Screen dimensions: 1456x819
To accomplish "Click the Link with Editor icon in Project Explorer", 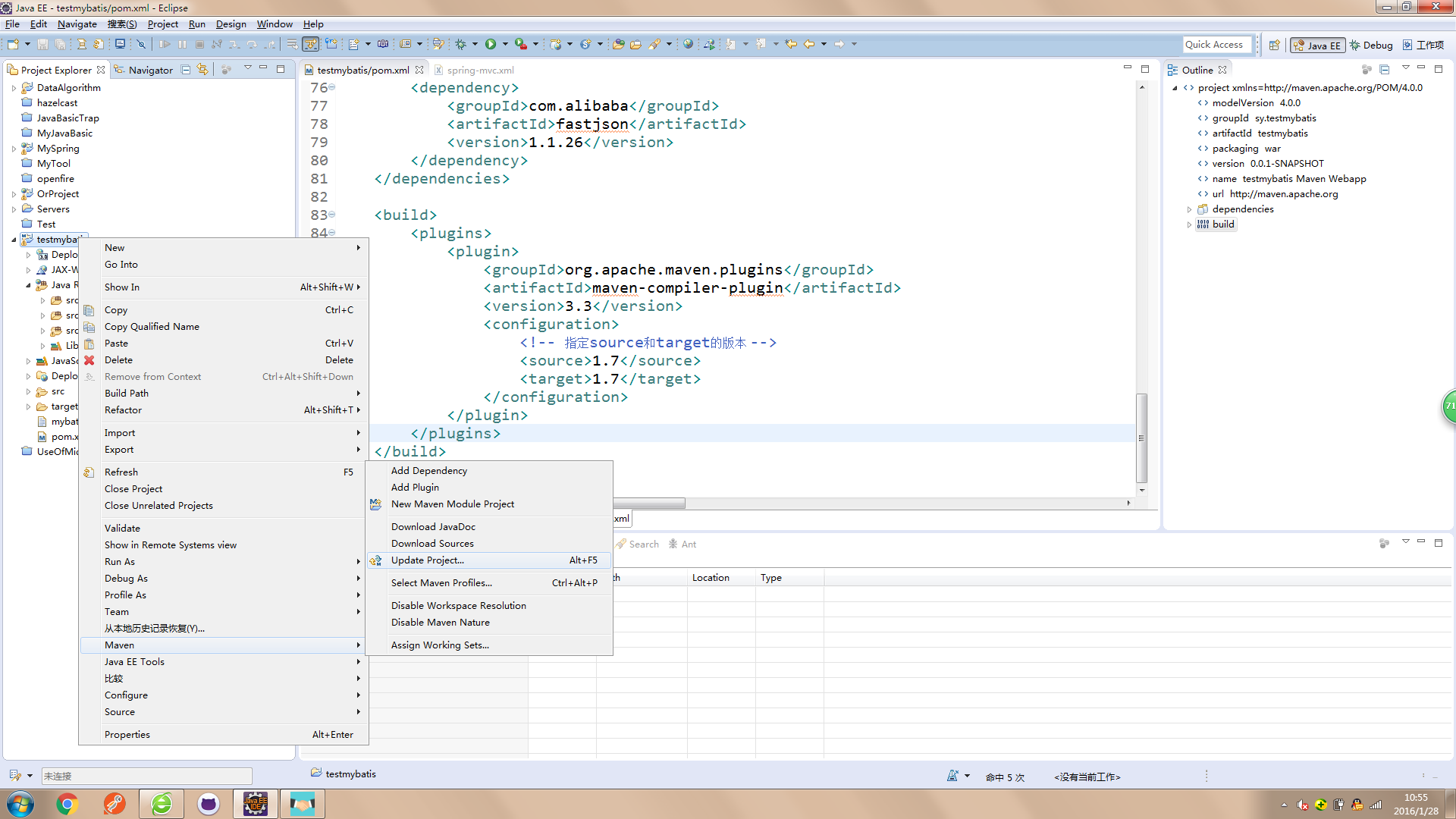I will coord(202,69).
